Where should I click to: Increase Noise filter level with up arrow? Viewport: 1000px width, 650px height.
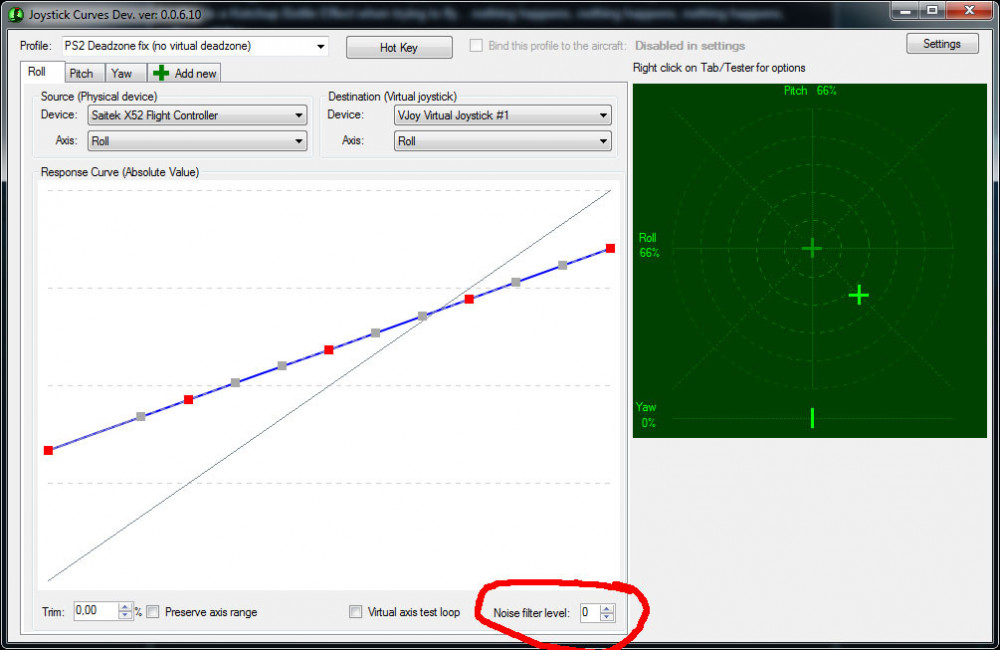coord(607,609)
